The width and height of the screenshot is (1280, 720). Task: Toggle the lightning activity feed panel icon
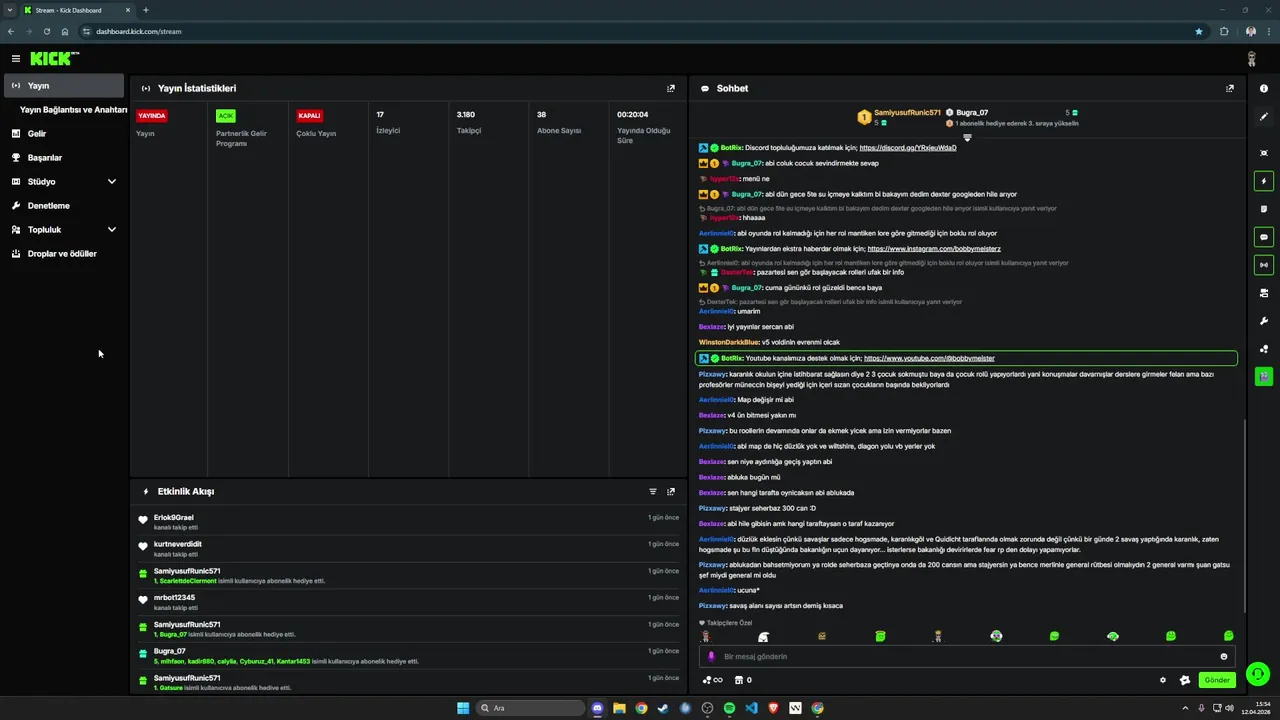point(1264,181)
